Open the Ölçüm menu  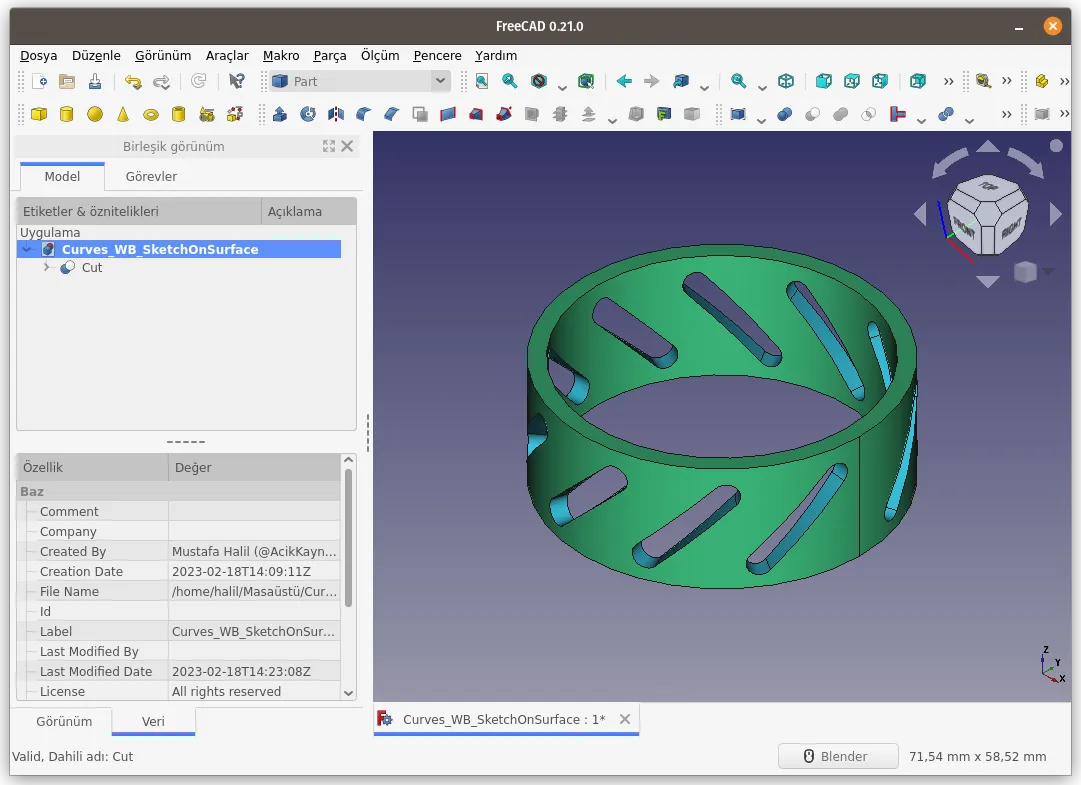click(380, 55)
